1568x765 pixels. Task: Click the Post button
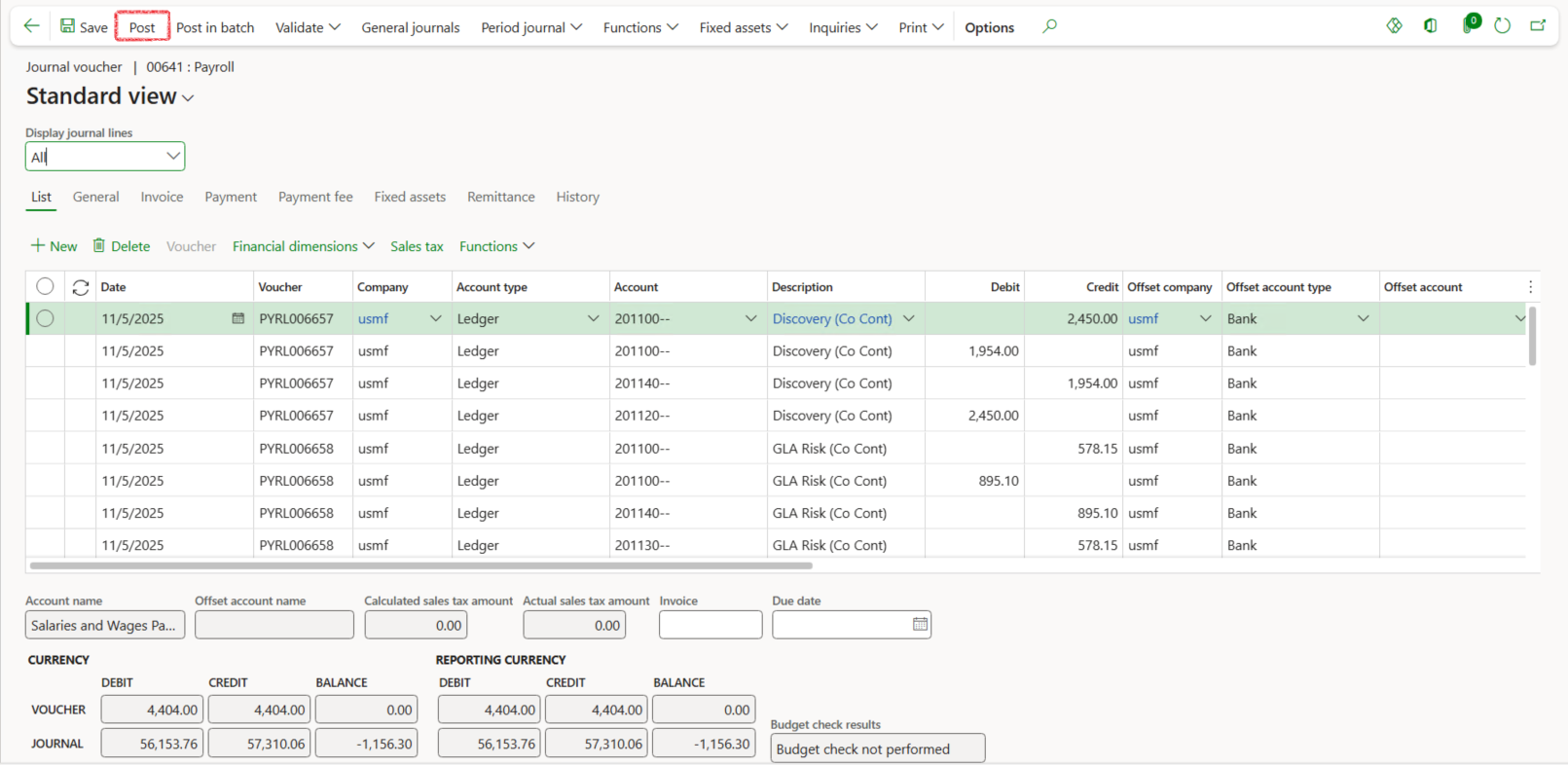point(142,27)
